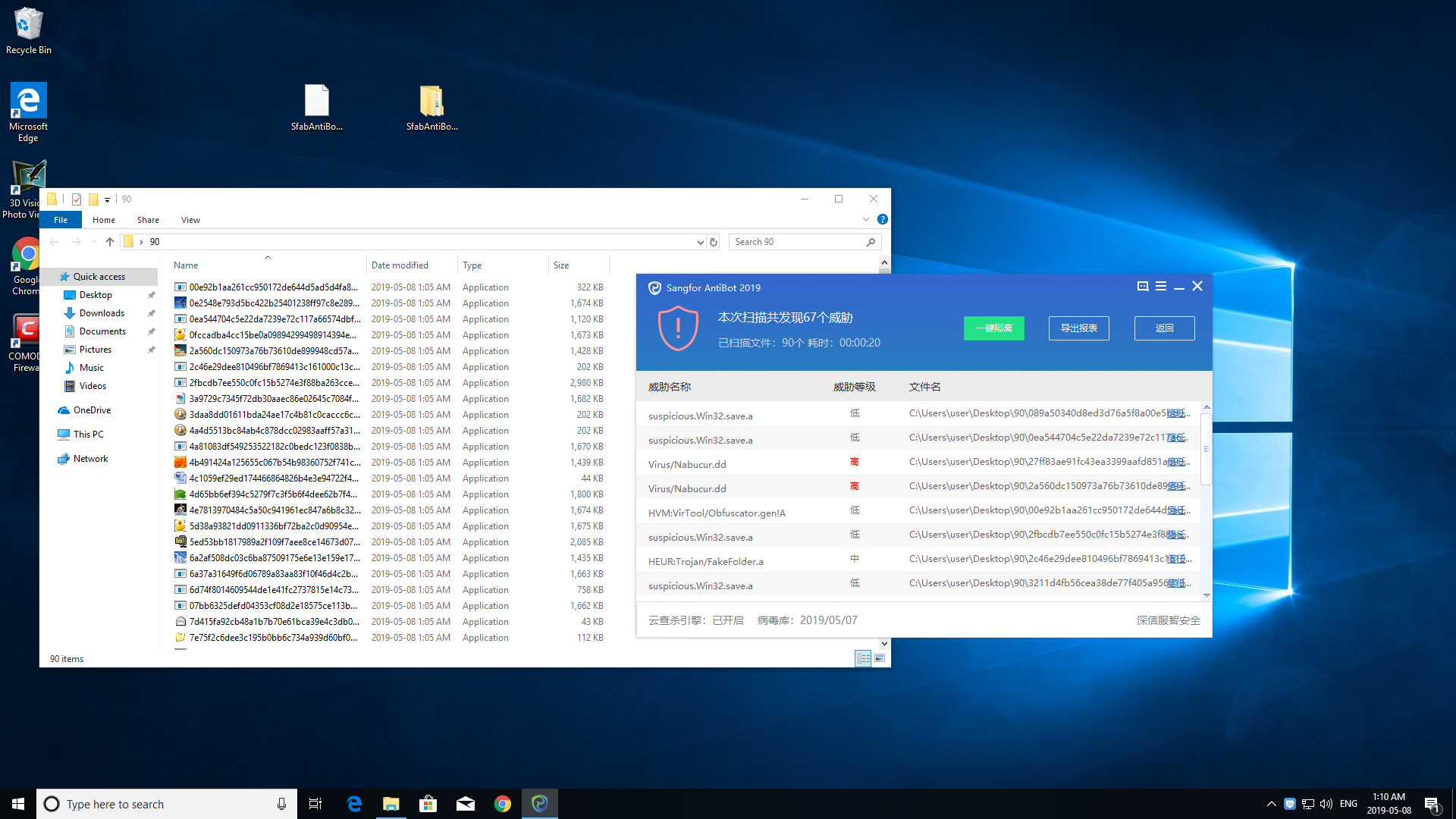Open the Share ribbon tab
Image resolution: width=1456 pixels, height=819 pixels.
tap(148, 220)
